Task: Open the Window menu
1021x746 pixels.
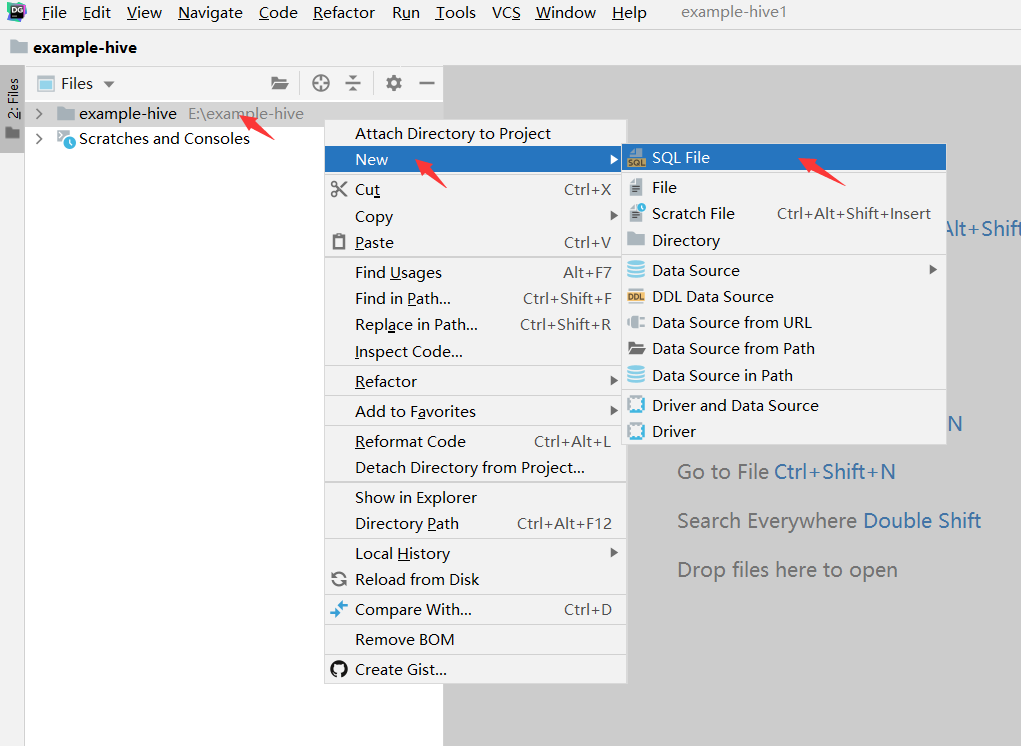Action: [x=565, y=12]
